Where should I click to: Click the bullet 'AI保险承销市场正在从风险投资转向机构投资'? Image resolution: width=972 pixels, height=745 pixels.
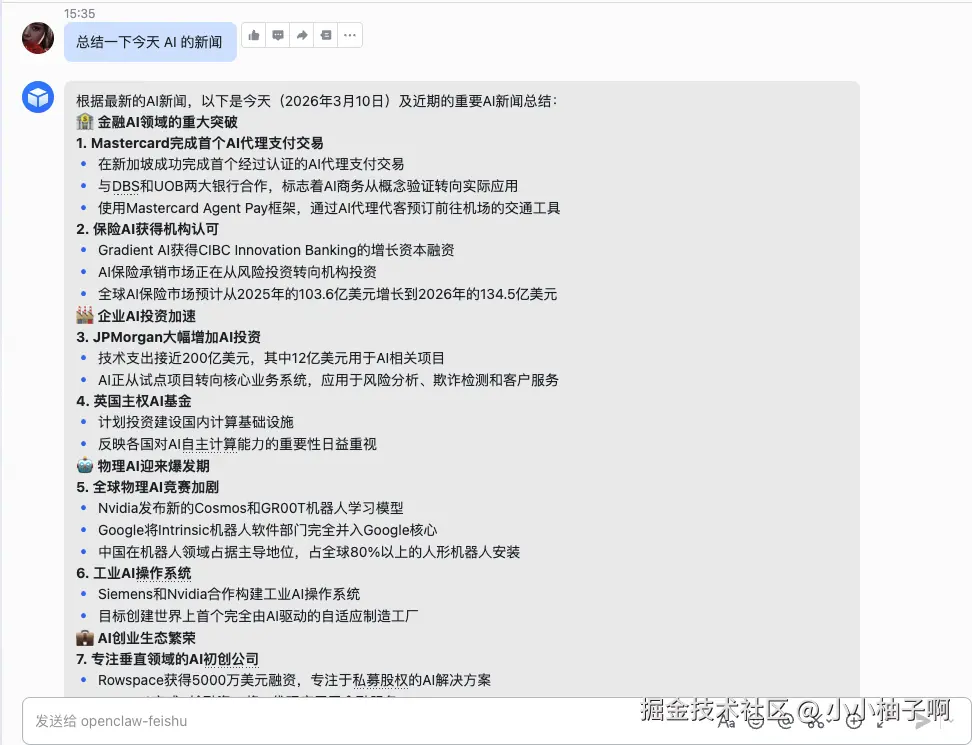coord(237,272)
